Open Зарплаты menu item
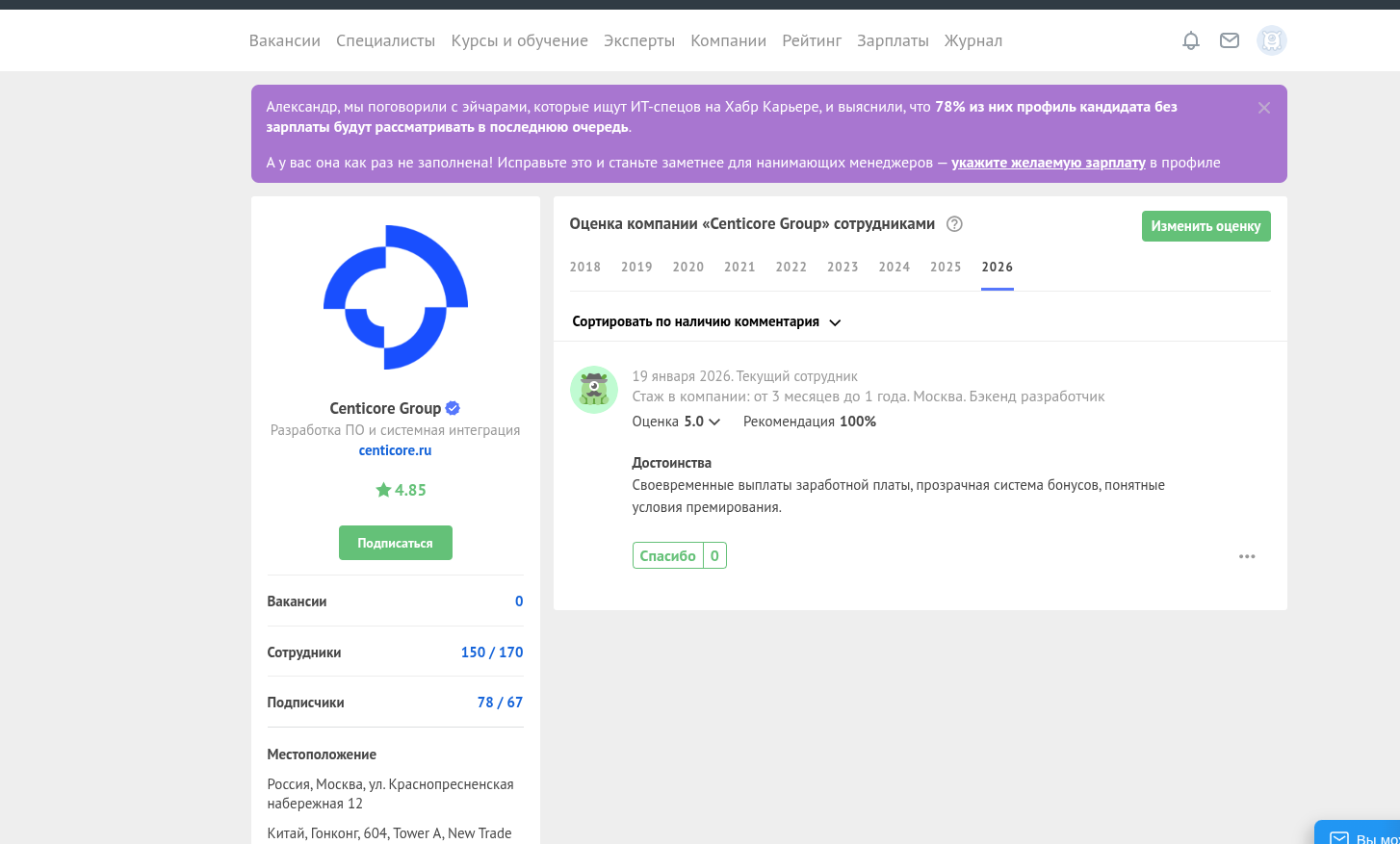 pyautogui.click(x=893, y=40)
